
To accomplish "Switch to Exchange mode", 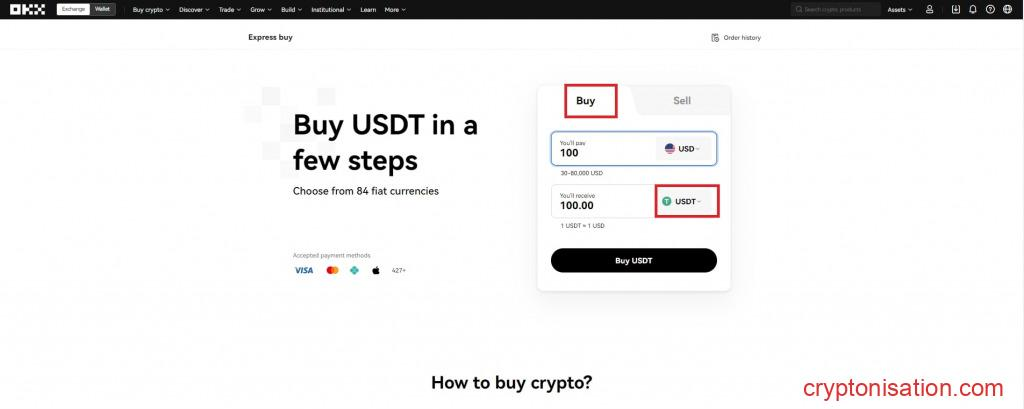I will [72, 9].
